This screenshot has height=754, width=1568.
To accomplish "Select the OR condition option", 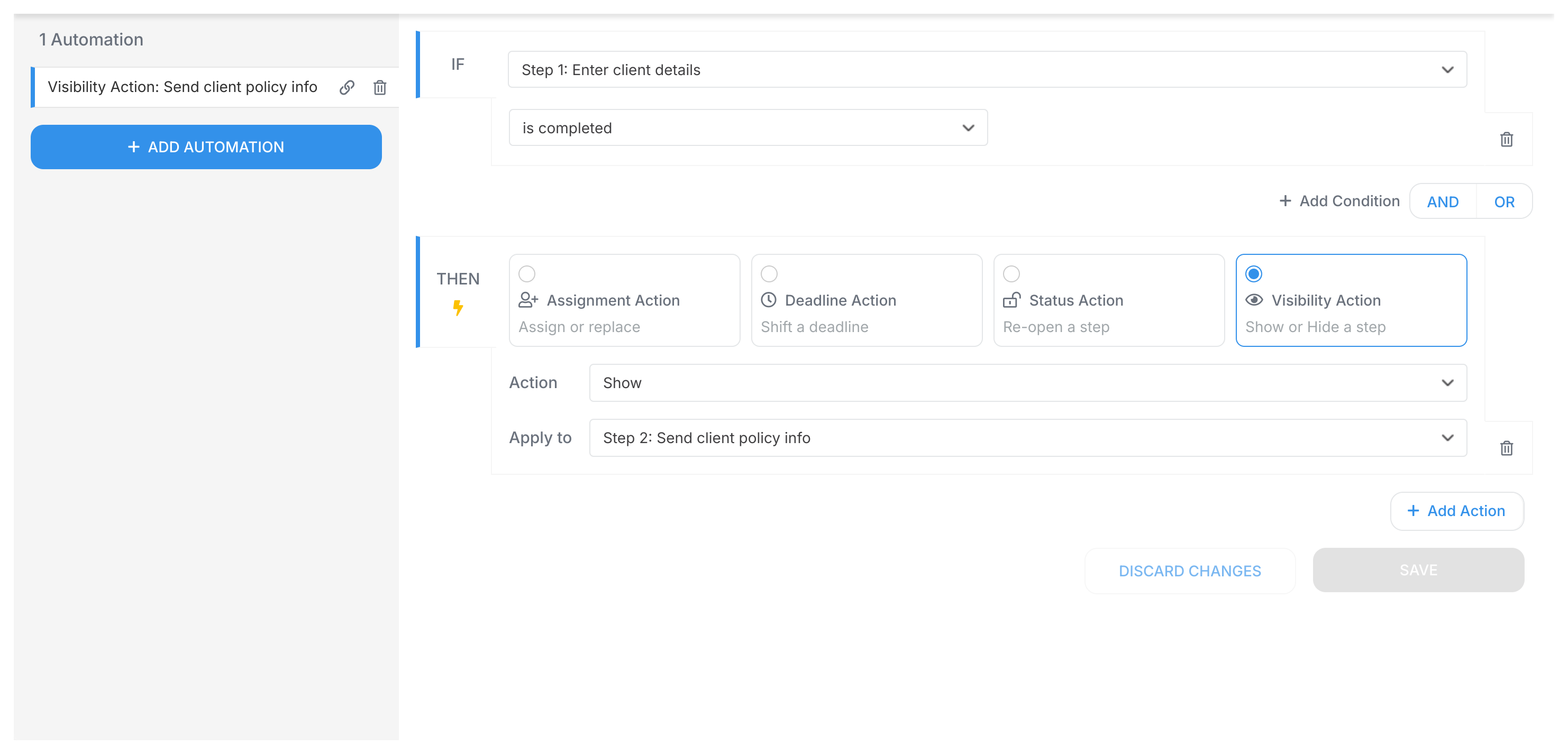I will [1504, 201].
